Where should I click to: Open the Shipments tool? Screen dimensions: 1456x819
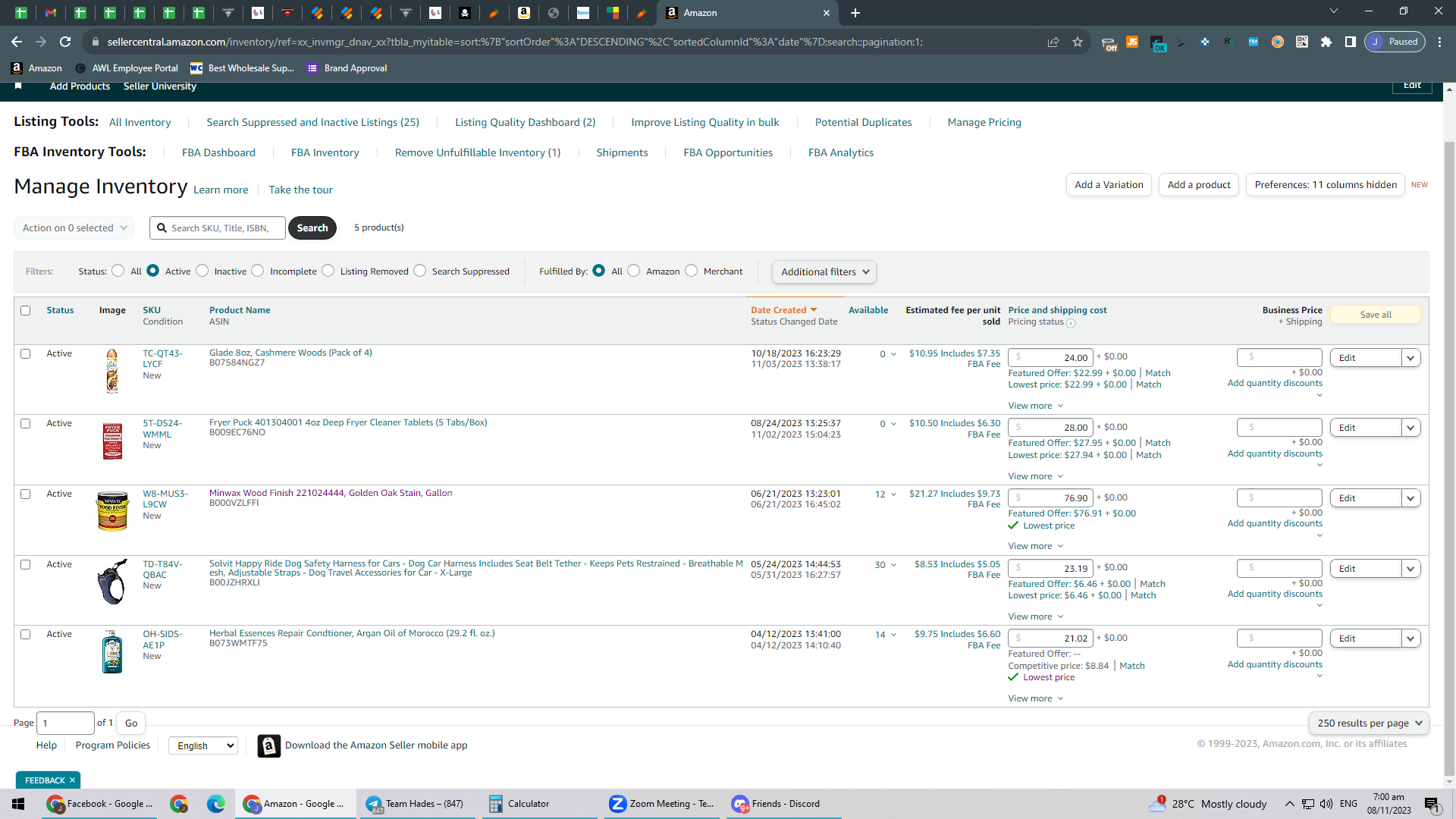(x=622, y=152)
